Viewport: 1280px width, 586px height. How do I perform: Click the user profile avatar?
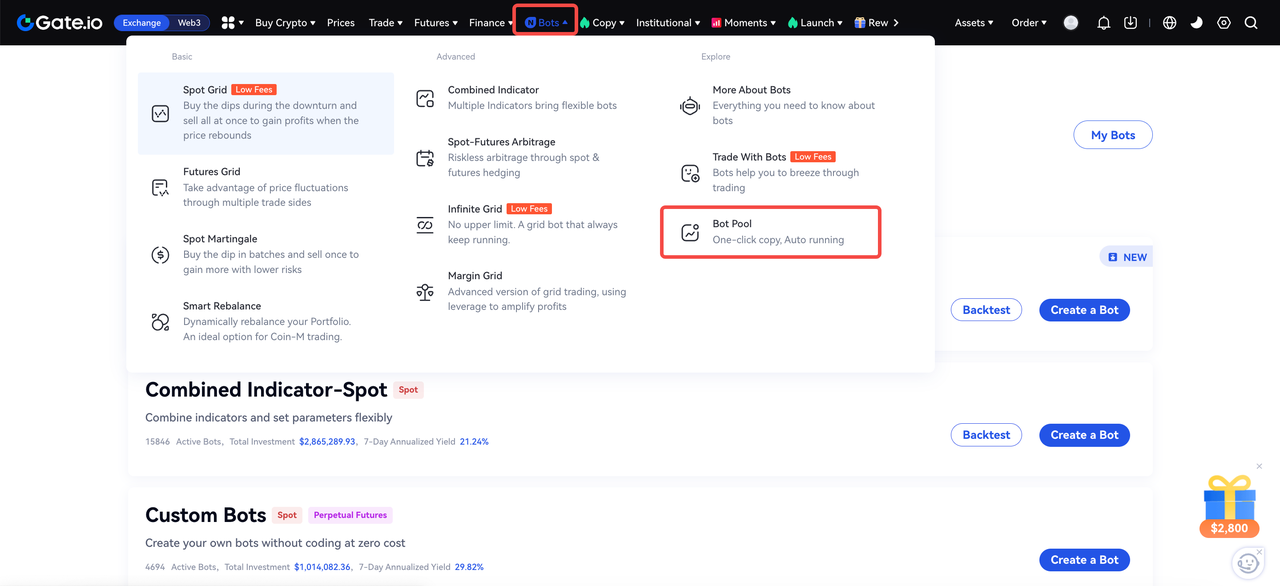pyautogui.click(x=1071, y=23)
